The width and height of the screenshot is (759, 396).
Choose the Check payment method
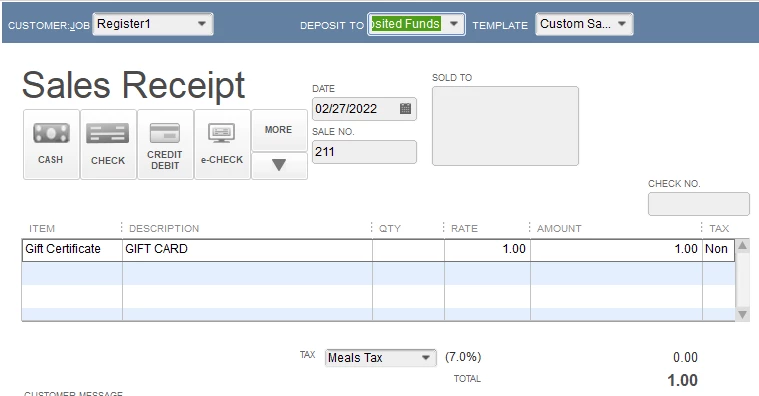coord(108,144)
